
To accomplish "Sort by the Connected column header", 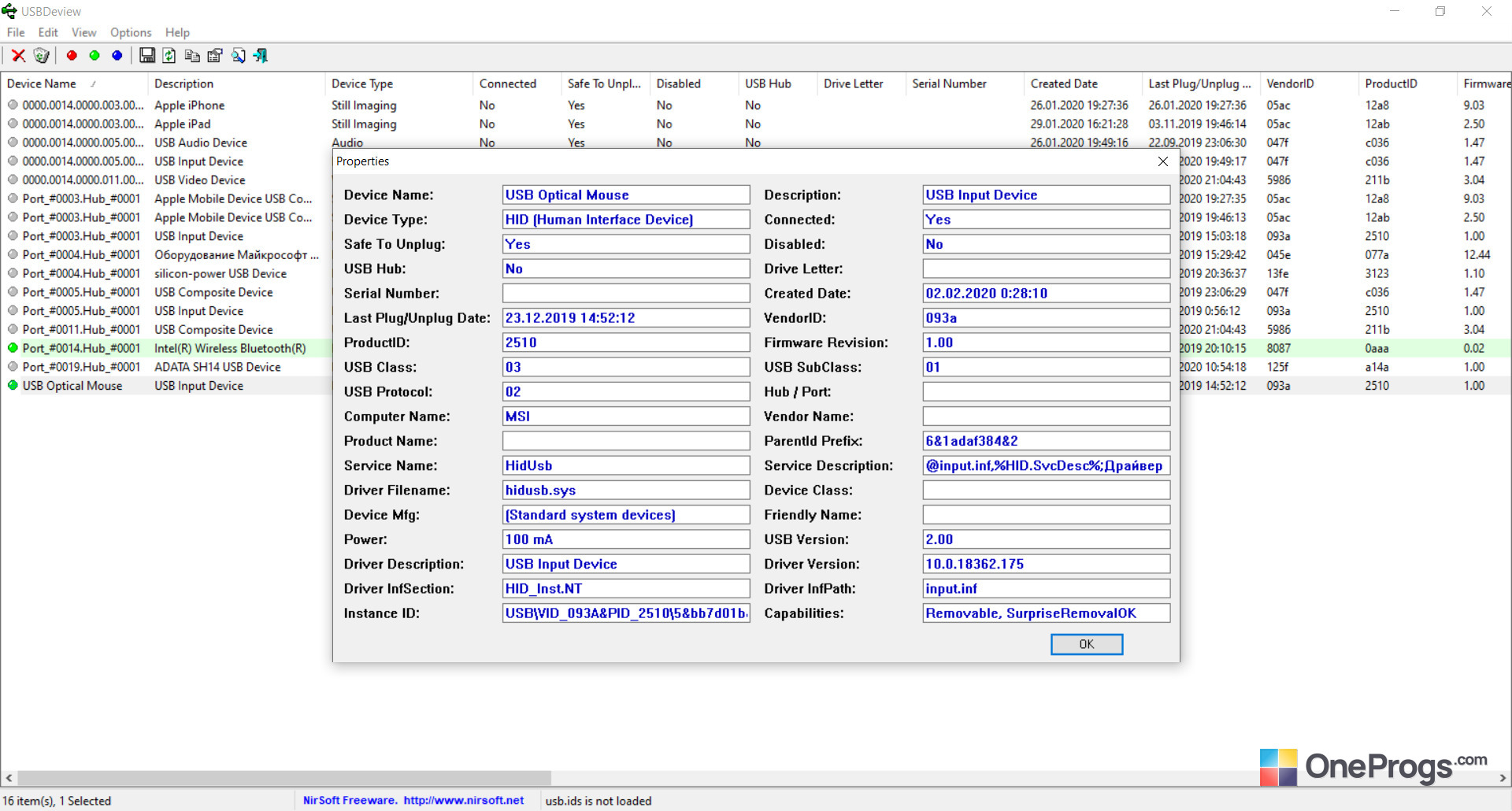I will coord(517,83).
